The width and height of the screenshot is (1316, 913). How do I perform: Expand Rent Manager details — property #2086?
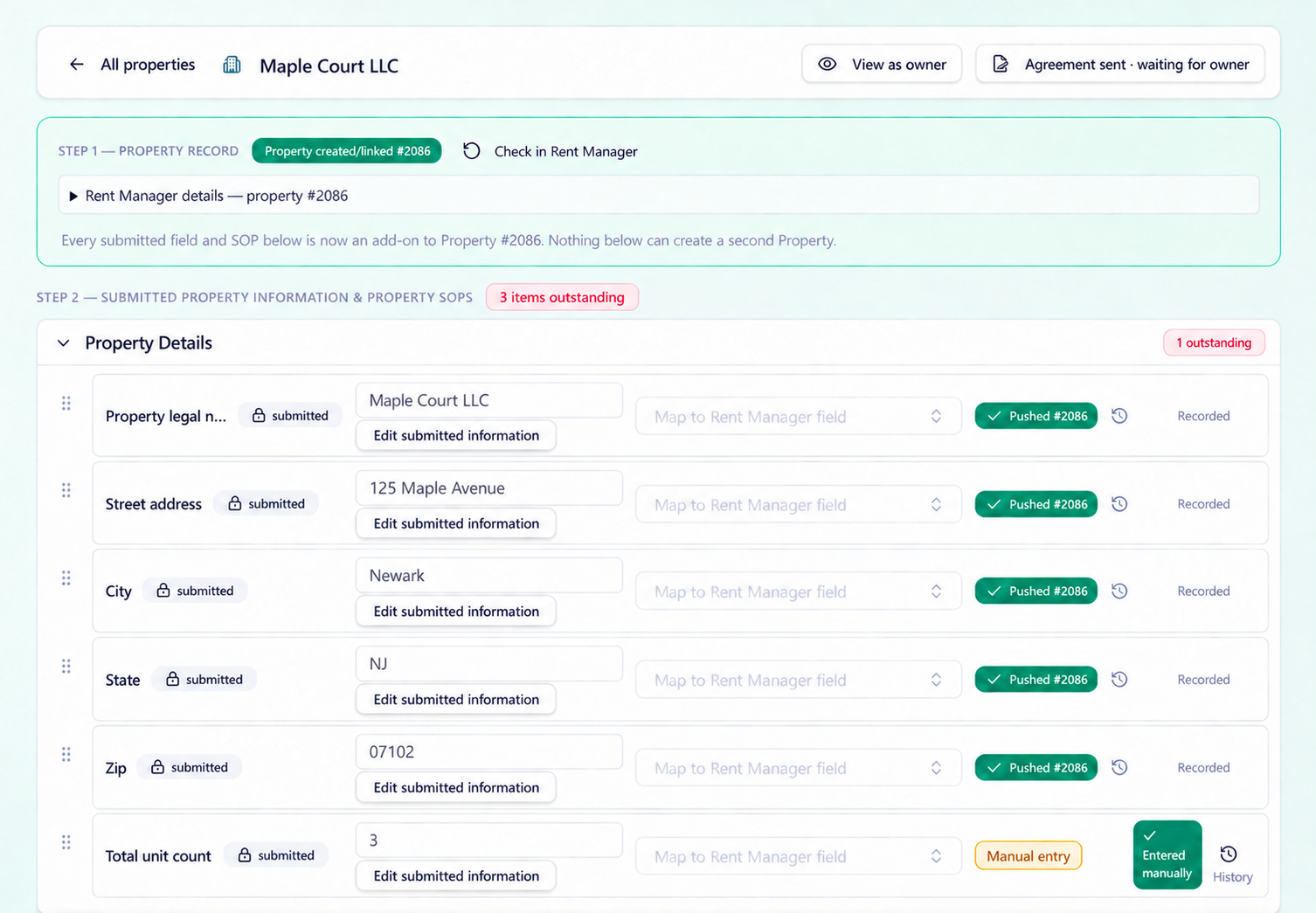coord(659,196)
